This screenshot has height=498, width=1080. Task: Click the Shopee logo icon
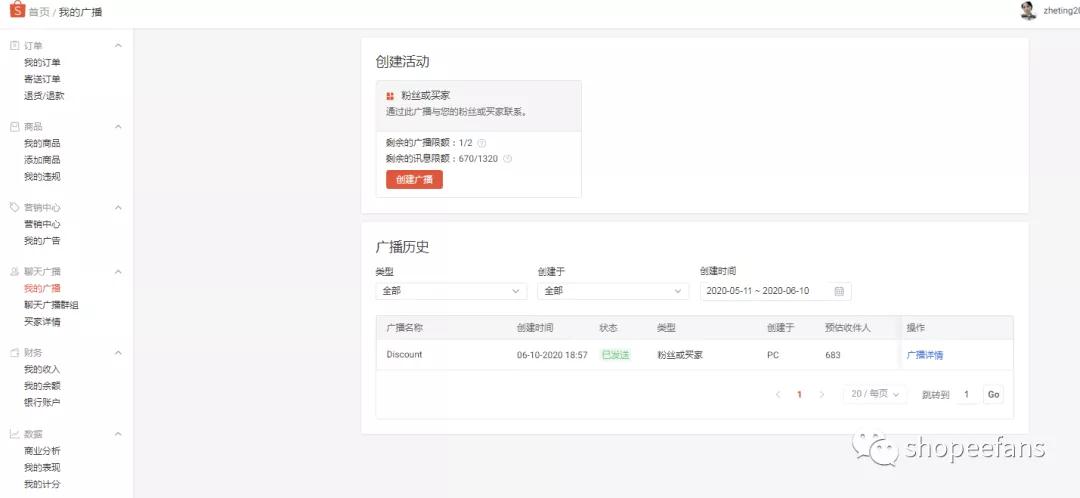pos(17,10)
